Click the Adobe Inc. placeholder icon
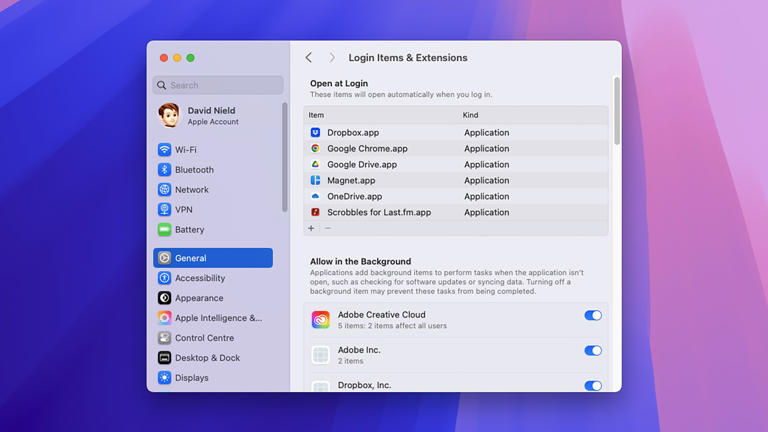This screenshot has height=432, width=768. click(x=320, y=355)
